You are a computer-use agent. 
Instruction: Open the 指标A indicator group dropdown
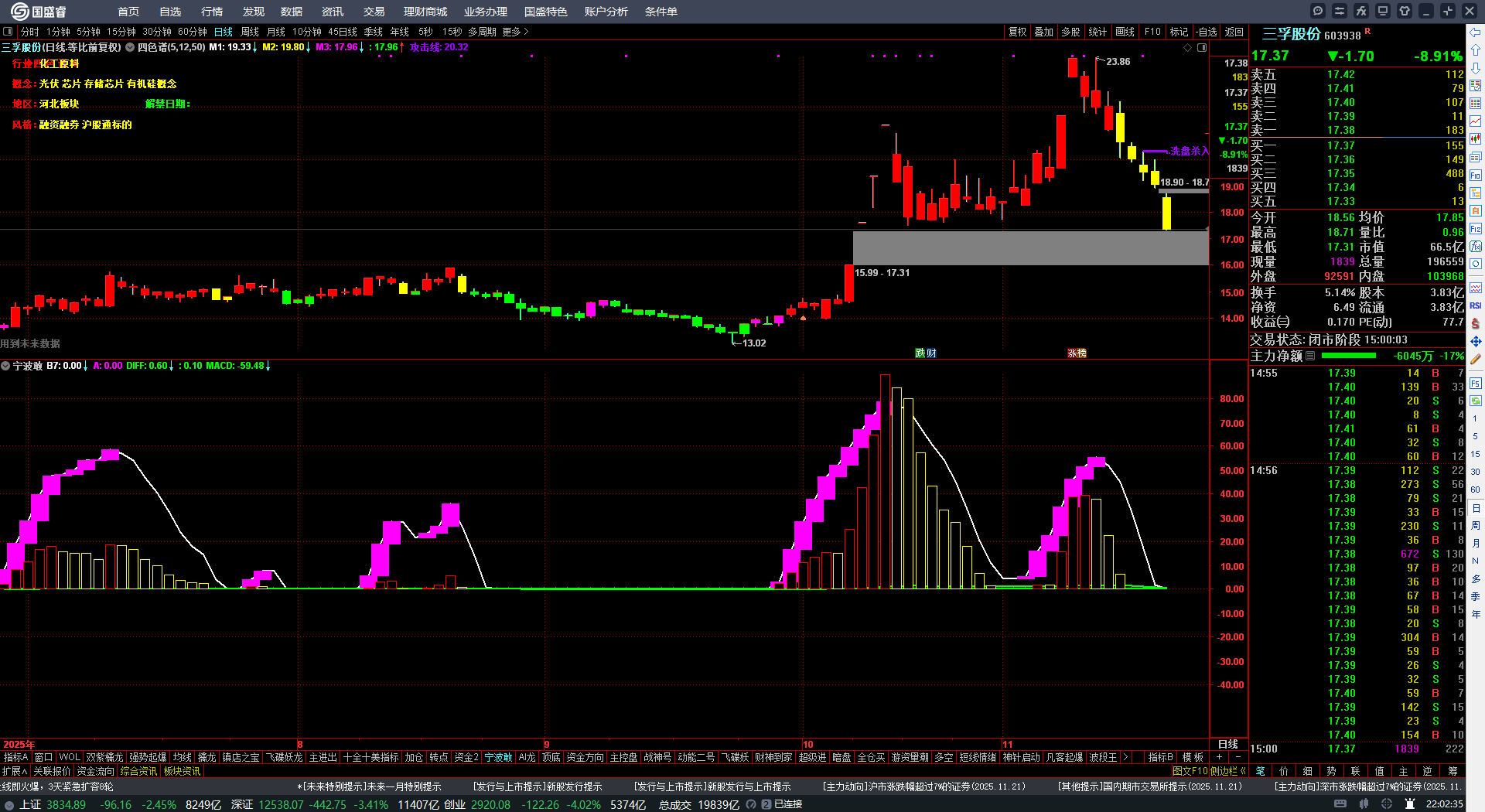15,757
